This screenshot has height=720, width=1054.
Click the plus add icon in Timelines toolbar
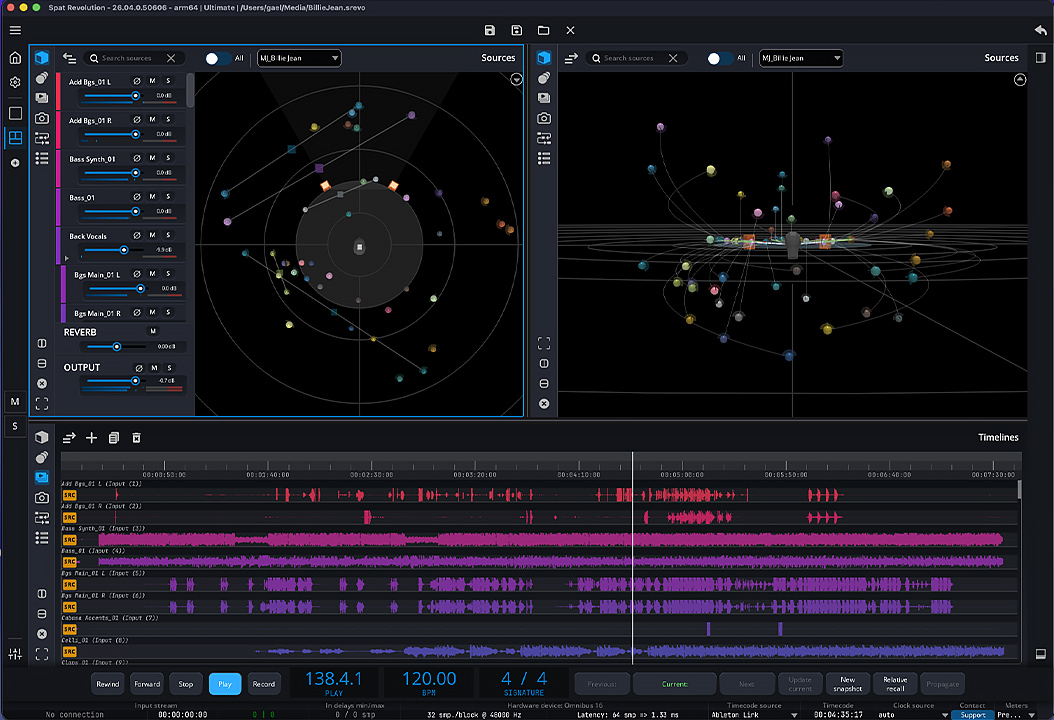click(92, 437)
